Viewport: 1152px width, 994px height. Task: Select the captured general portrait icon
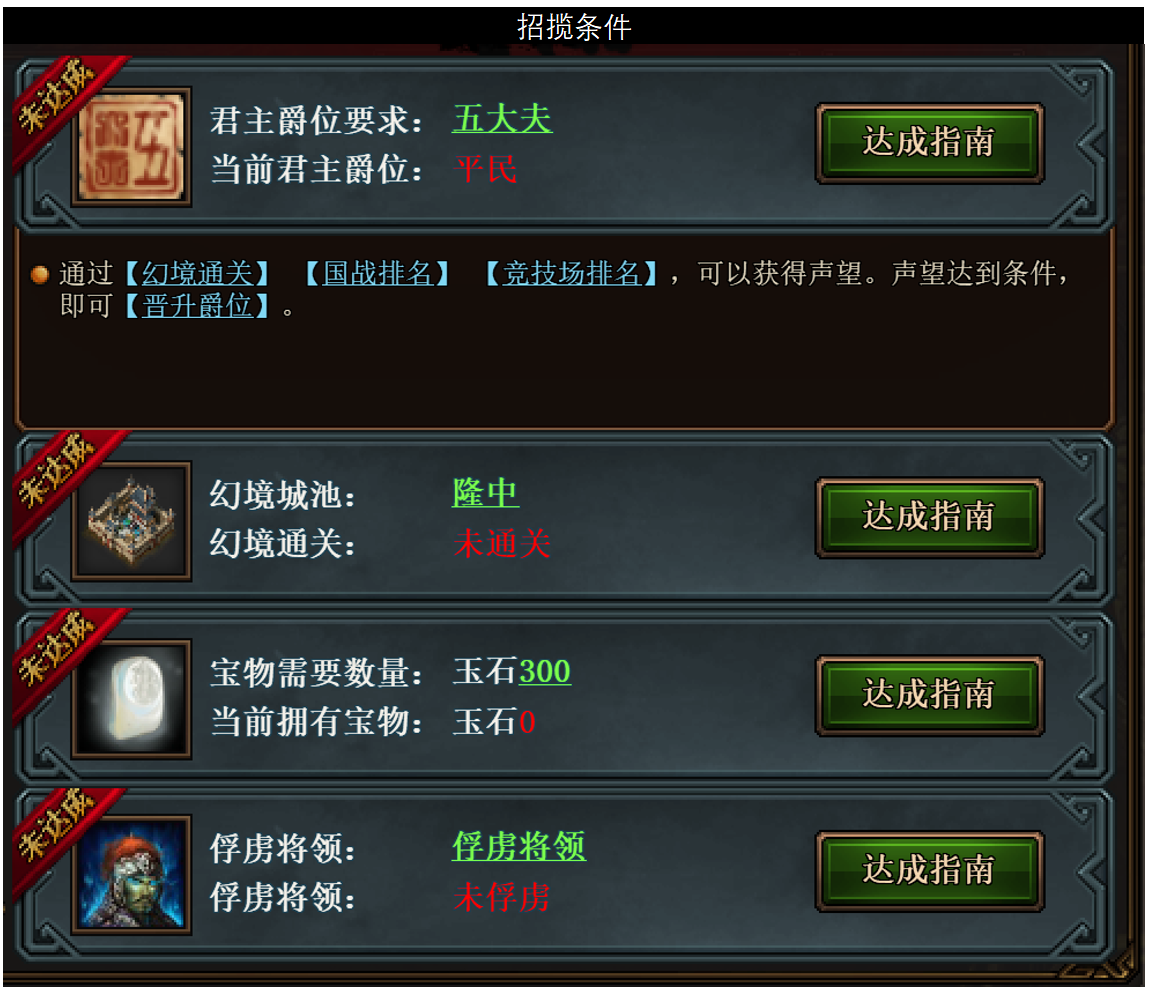click(x=132, y=874)
